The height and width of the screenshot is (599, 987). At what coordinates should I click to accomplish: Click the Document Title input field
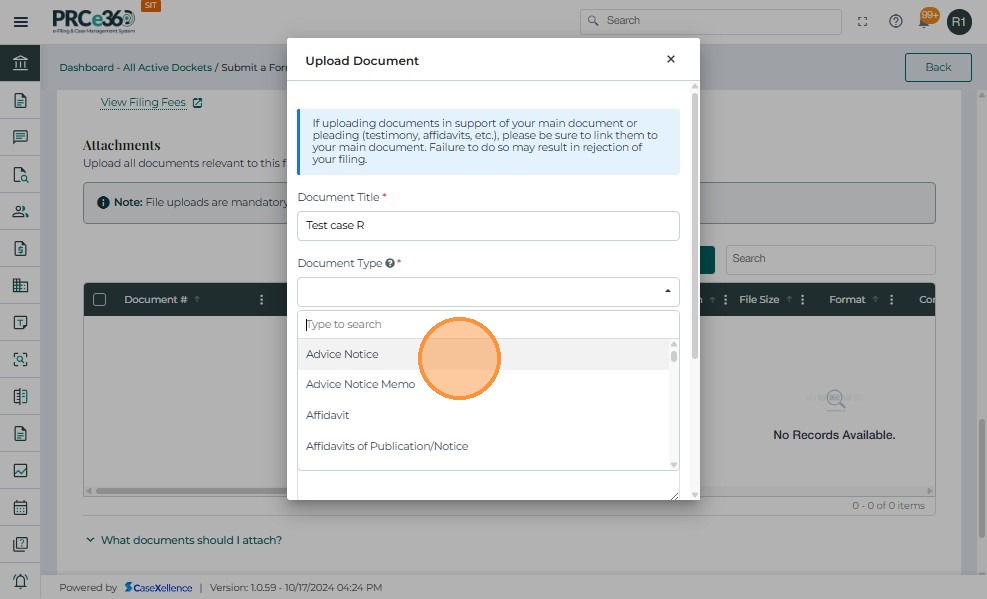(x=488, y=226)
